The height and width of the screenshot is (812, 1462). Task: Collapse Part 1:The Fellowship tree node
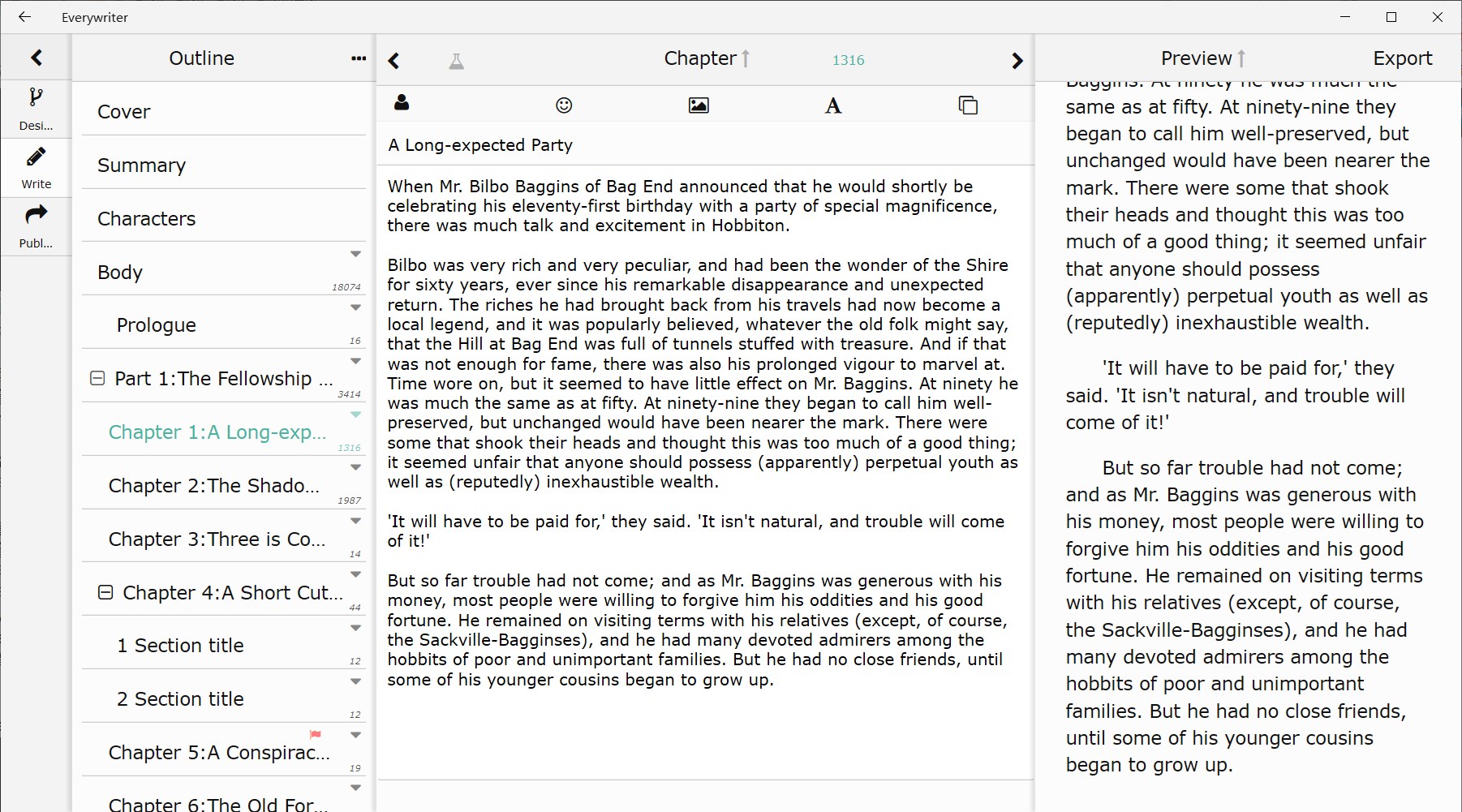[x=97, y=378]
